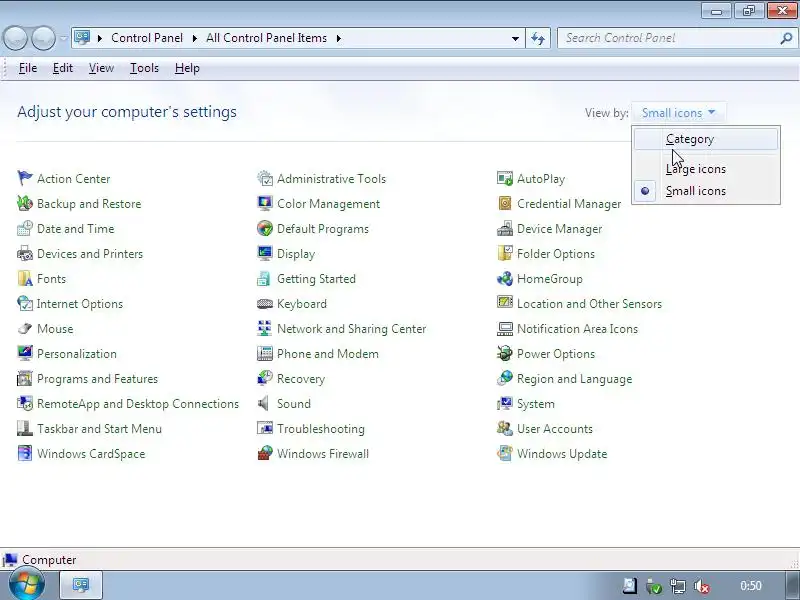Viewport: 800px width, 600px height.
Task: Click the Internet Options globe icon
Action: point(24,303)
